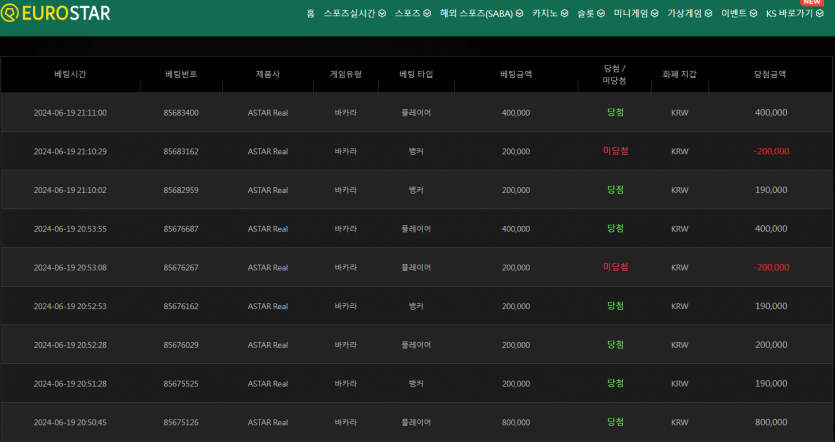Open the 카지노 menu
The height and width of the screenshot is (442, 835).
tap(545, 13)
